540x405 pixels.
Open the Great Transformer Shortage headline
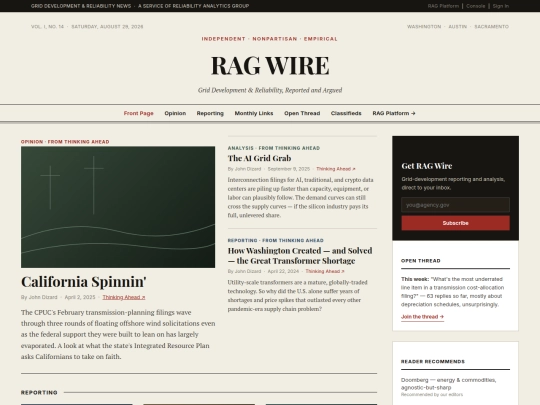pos(300,256)
